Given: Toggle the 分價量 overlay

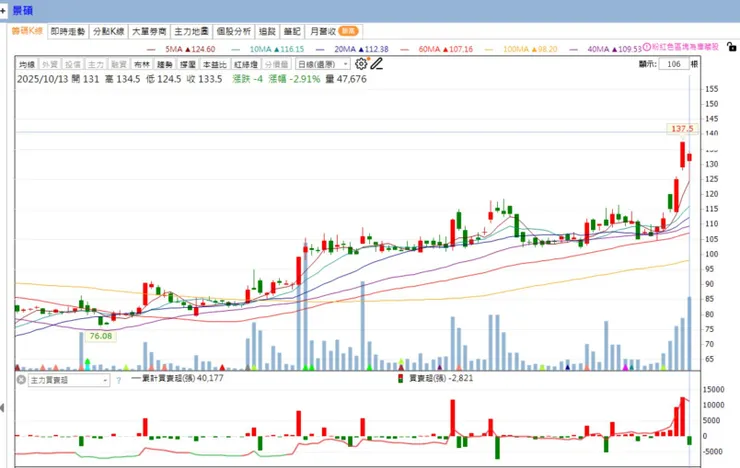Looking at the screenshot, I should 276,64.
